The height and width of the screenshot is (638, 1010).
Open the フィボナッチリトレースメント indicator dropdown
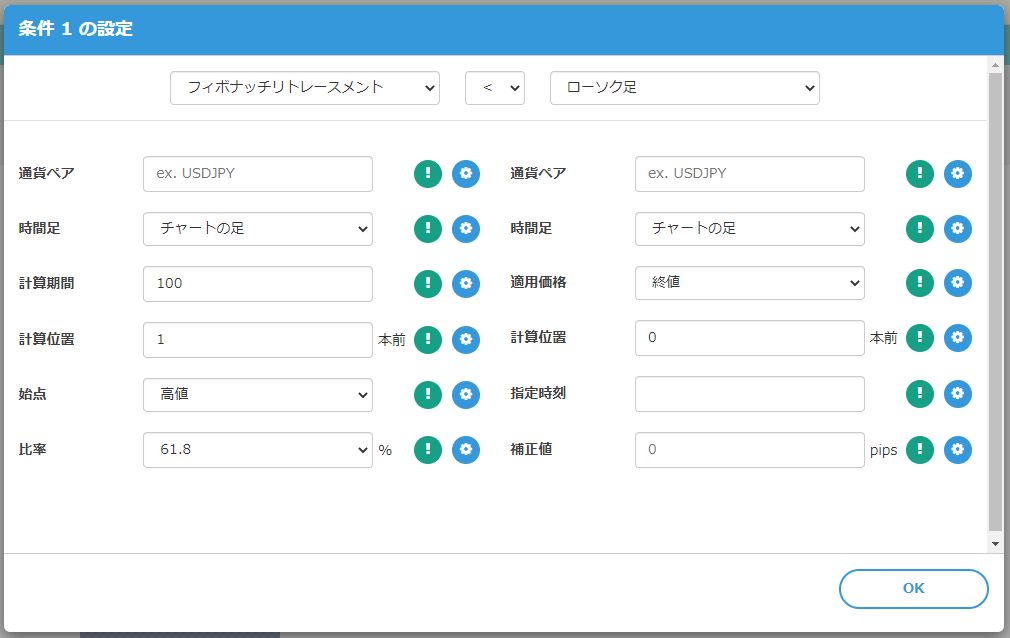pos(305,88)
